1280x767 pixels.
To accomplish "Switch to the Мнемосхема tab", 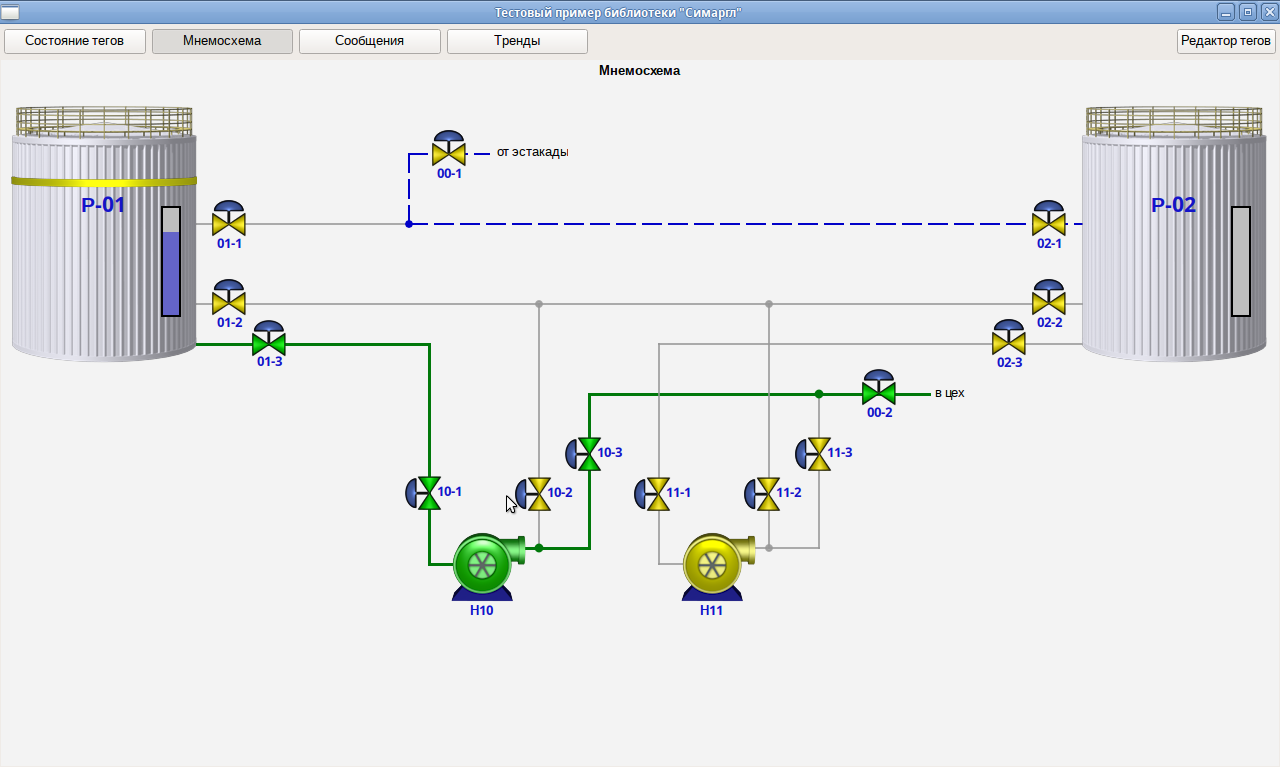I will [222, 41].
